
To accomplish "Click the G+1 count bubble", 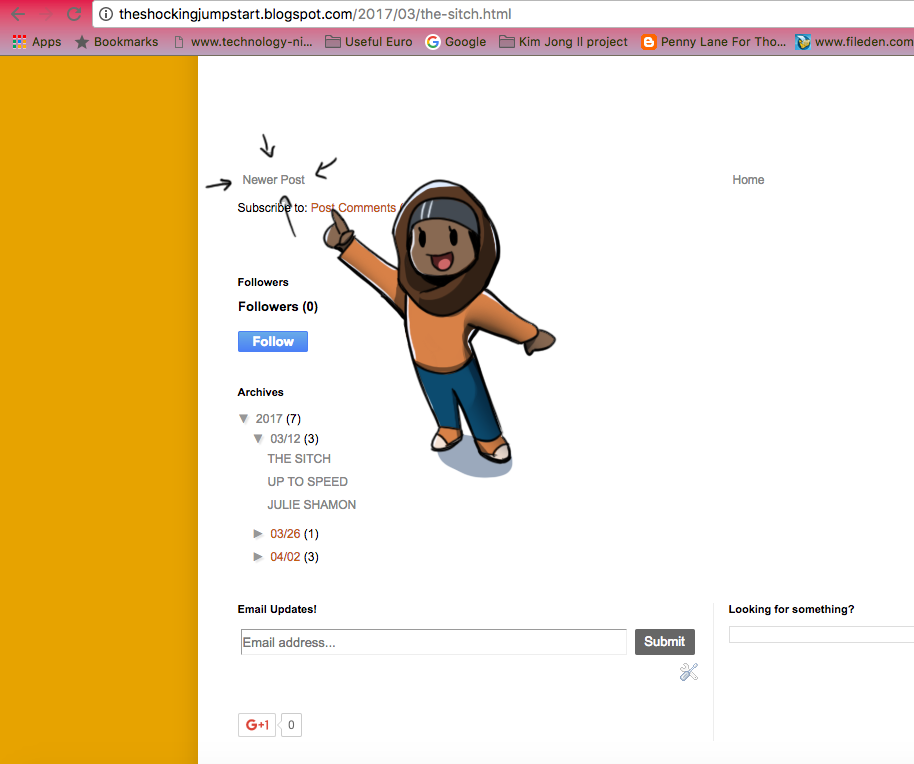I will tap(291, 725).
